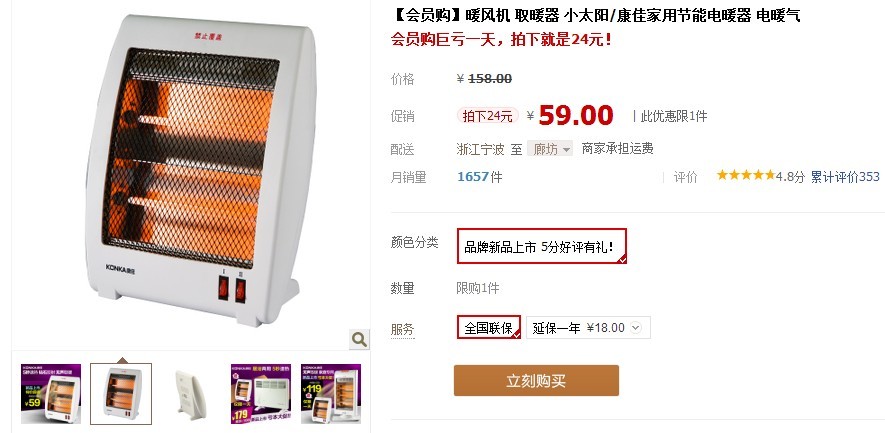Open 累计评价 reviews link
Viewport: 885px width, 433px height.
845,177
